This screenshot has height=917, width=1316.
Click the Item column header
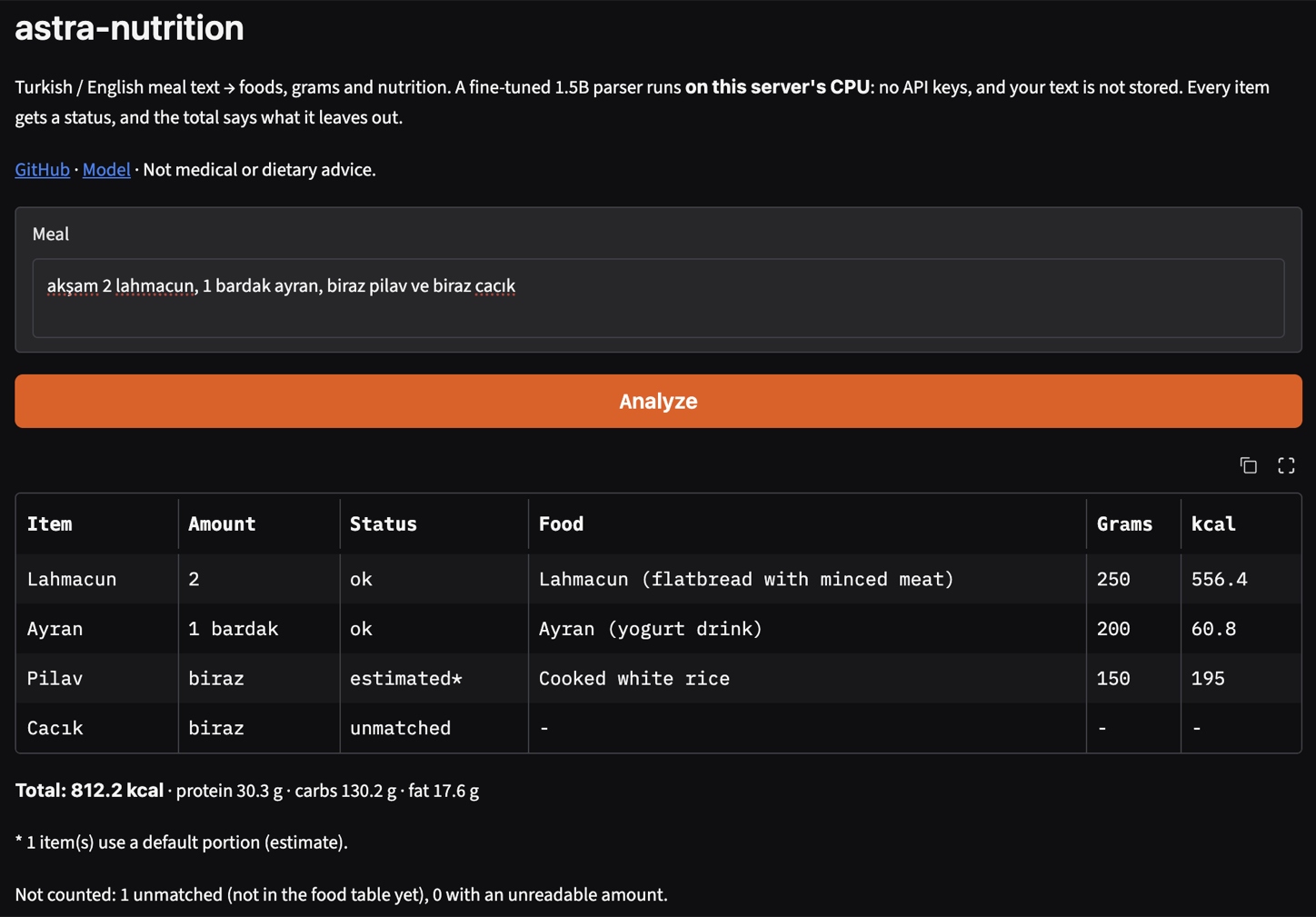pos(96,523)
